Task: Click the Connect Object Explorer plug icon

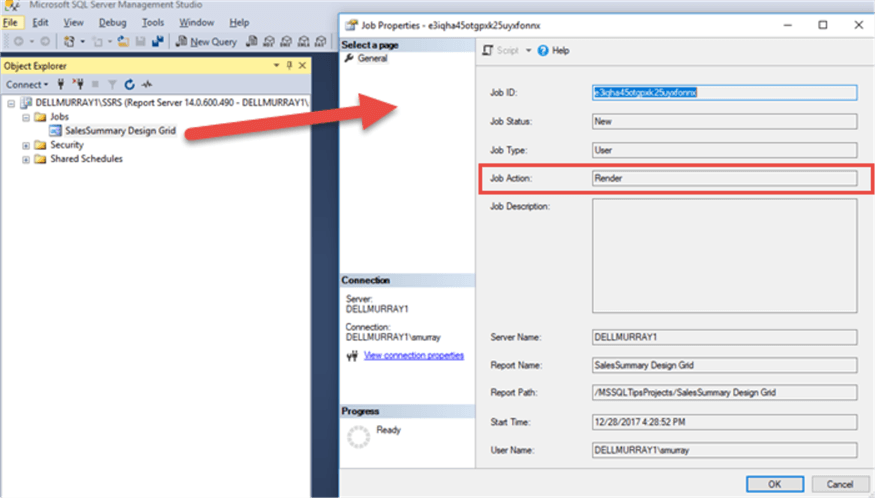Action: point(61,84)
